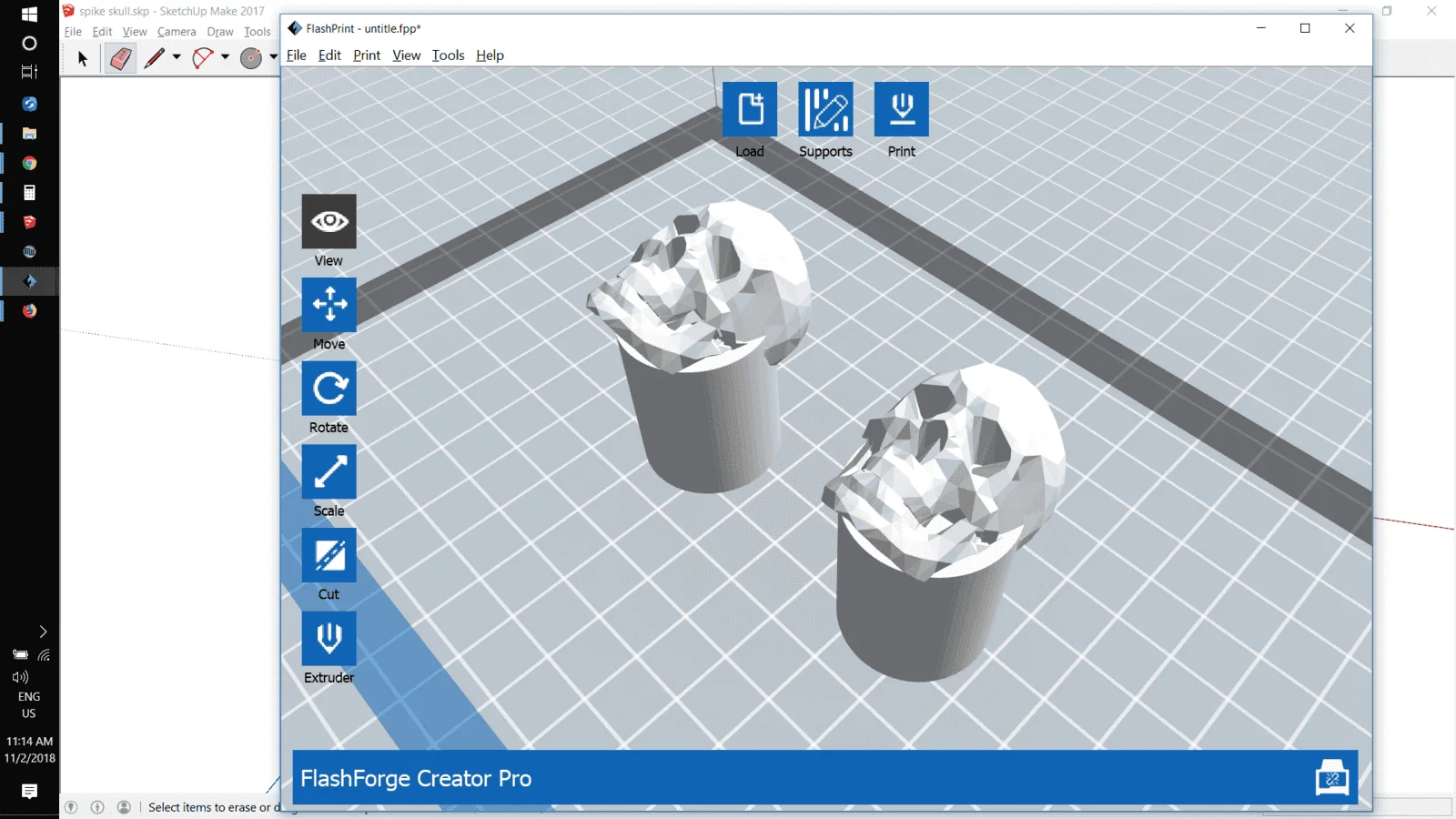Image resolution: width=1456 pixels, height=819 pixels.
Task: Switch to Chrome on the taskbar
Action: click(x=29, y=163)
